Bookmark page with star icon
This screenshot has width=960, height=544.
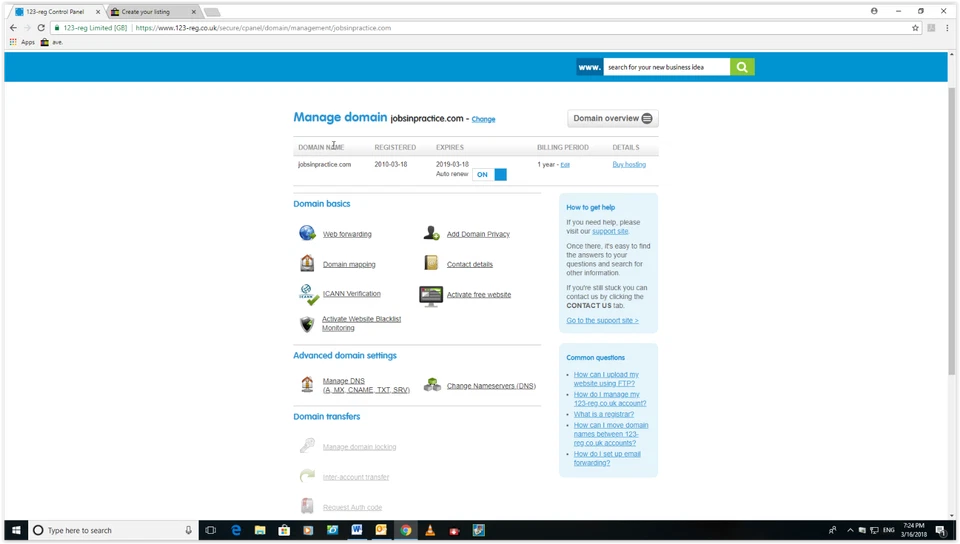[915, 28]
